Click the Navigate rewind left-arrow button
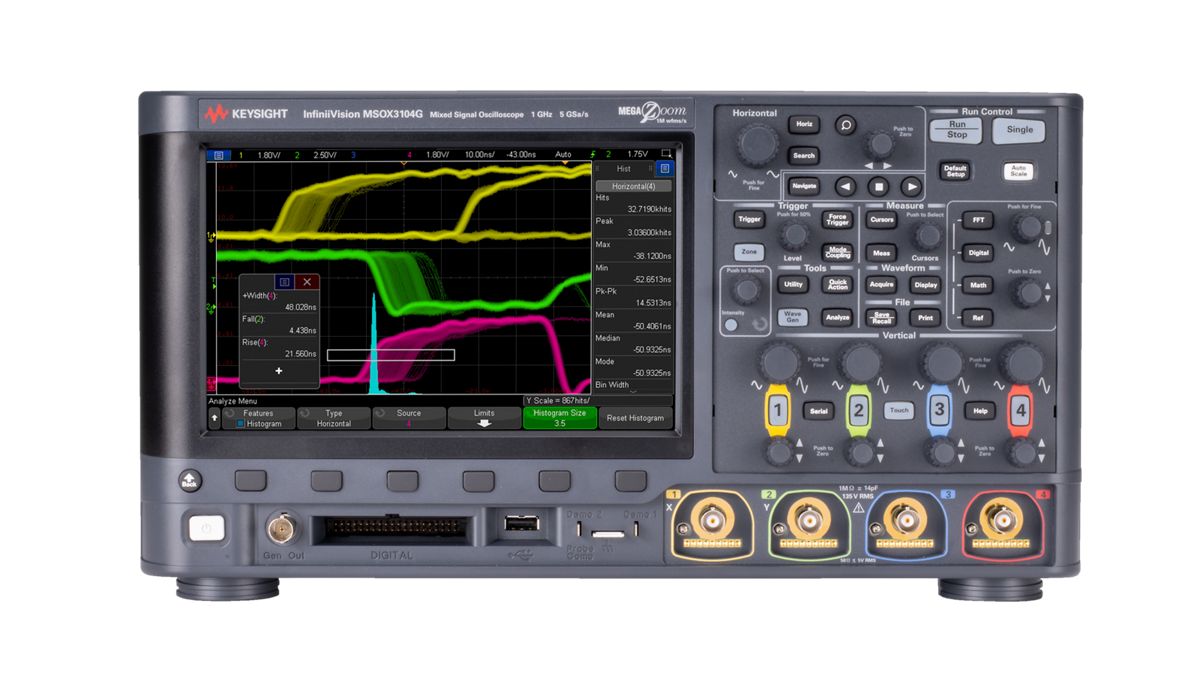The image size is (1200, 675). pyautogui.click(x=845, y=186)
